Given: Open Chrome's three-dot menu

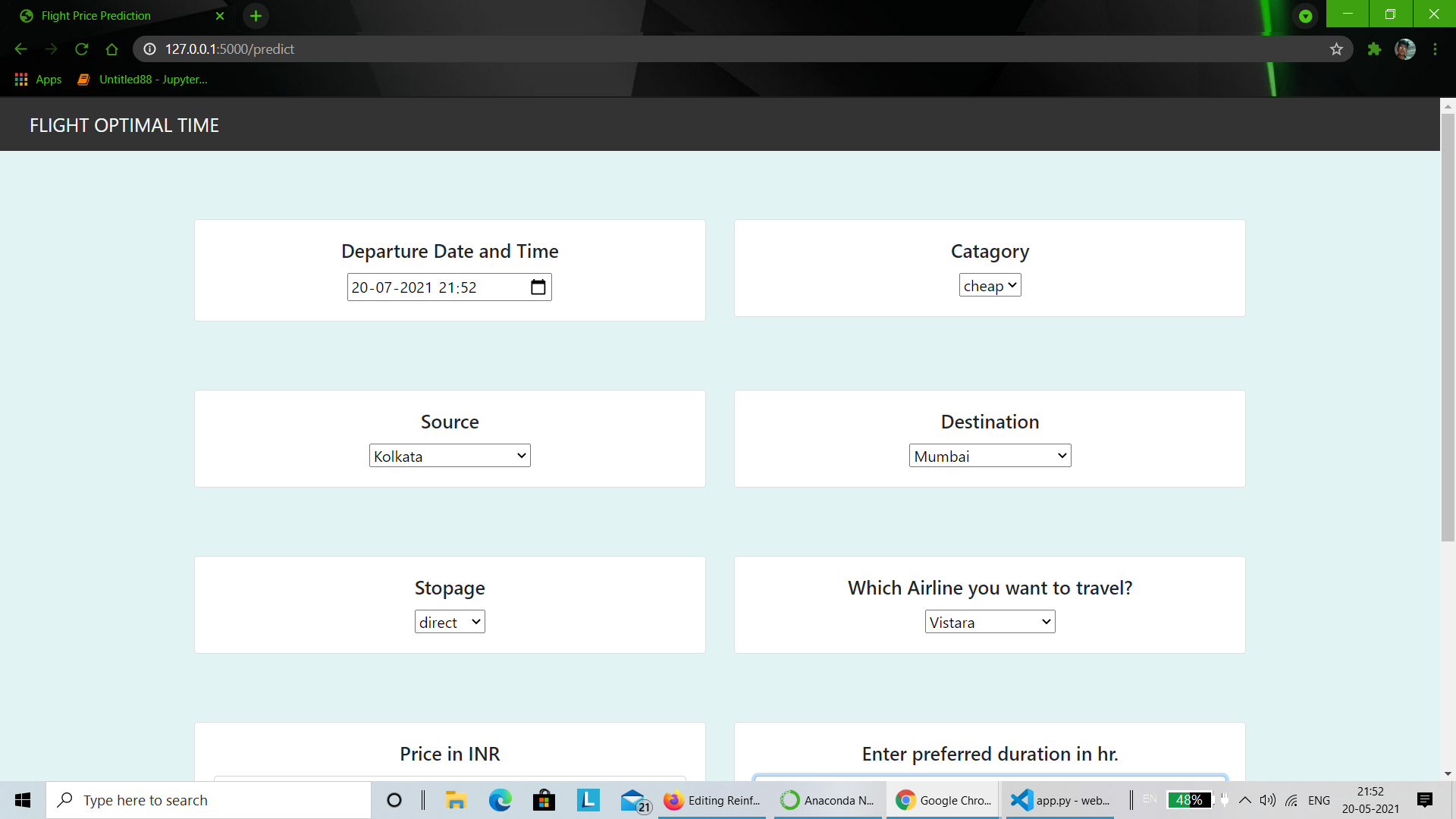Looking at the screenshot, I should pos(1435,49).
